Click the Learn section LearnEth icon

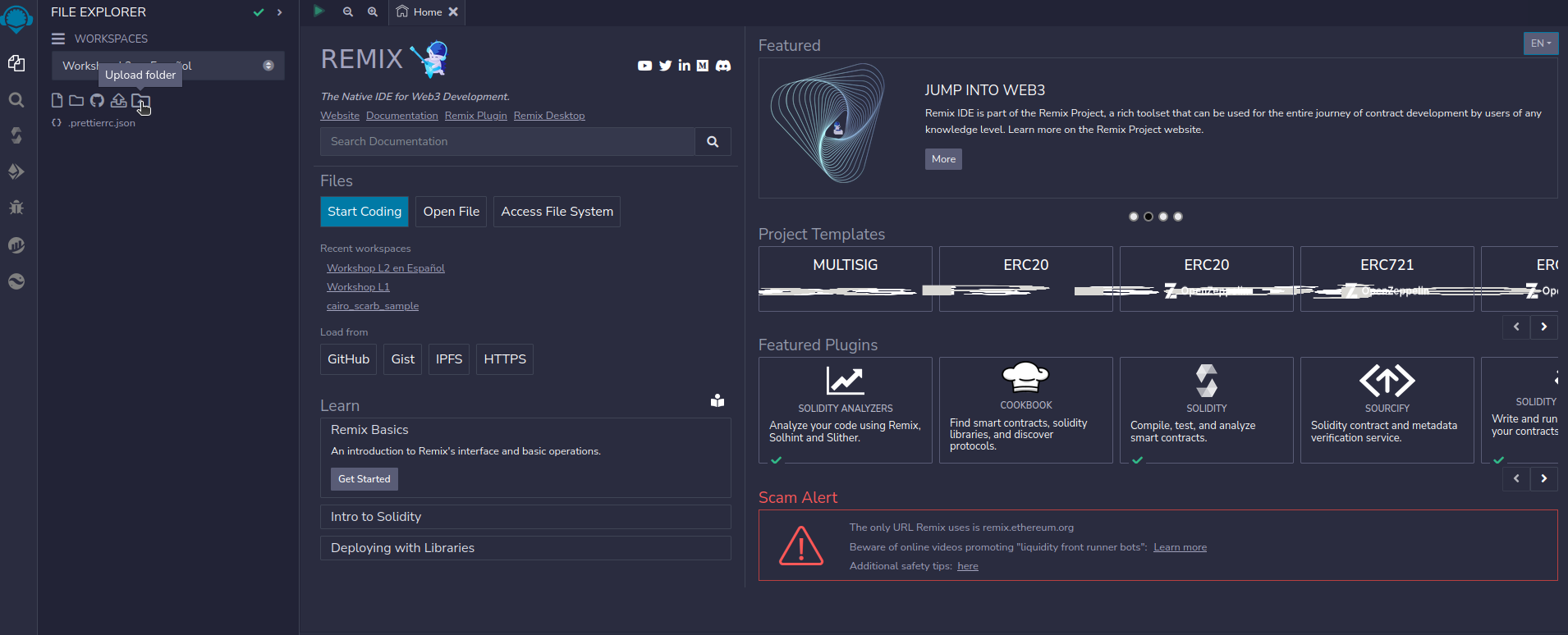pos(718,400)
